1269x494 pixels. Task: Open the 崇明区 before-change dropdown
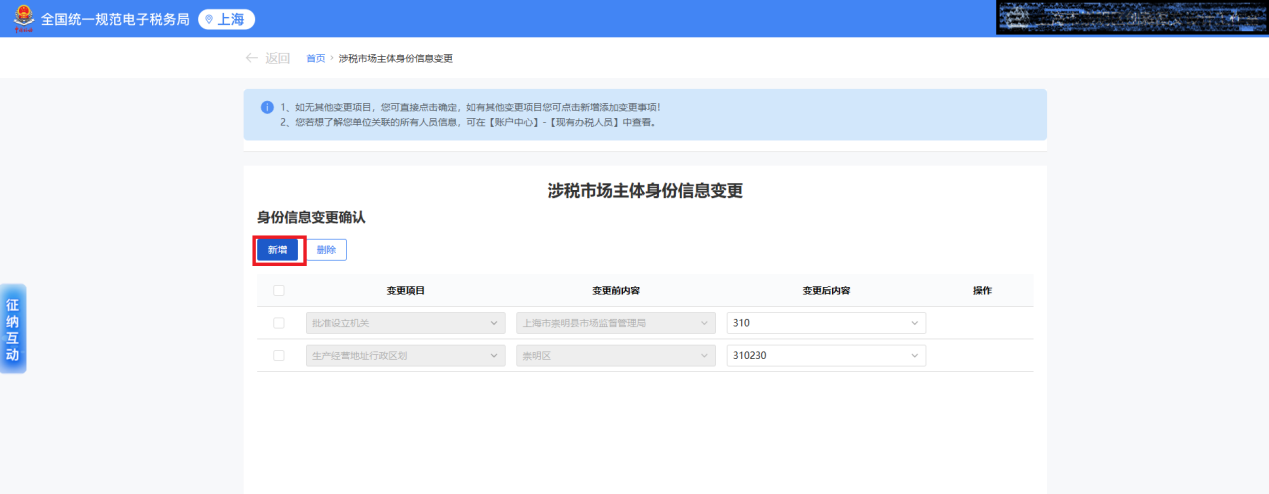[x=615, y=355]
